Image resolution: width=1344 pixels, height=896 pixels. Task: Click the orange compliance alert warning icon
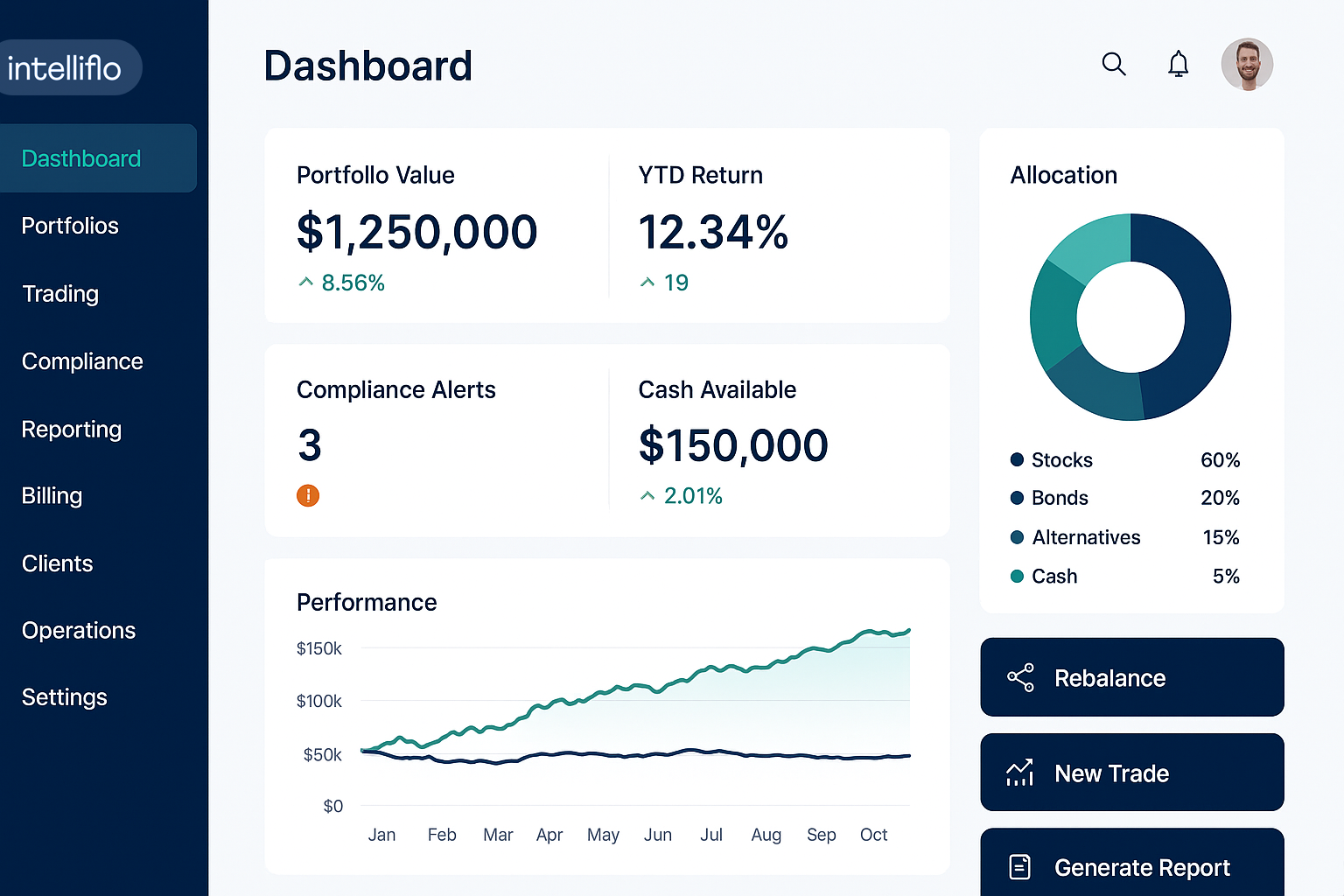click(308, 495)
